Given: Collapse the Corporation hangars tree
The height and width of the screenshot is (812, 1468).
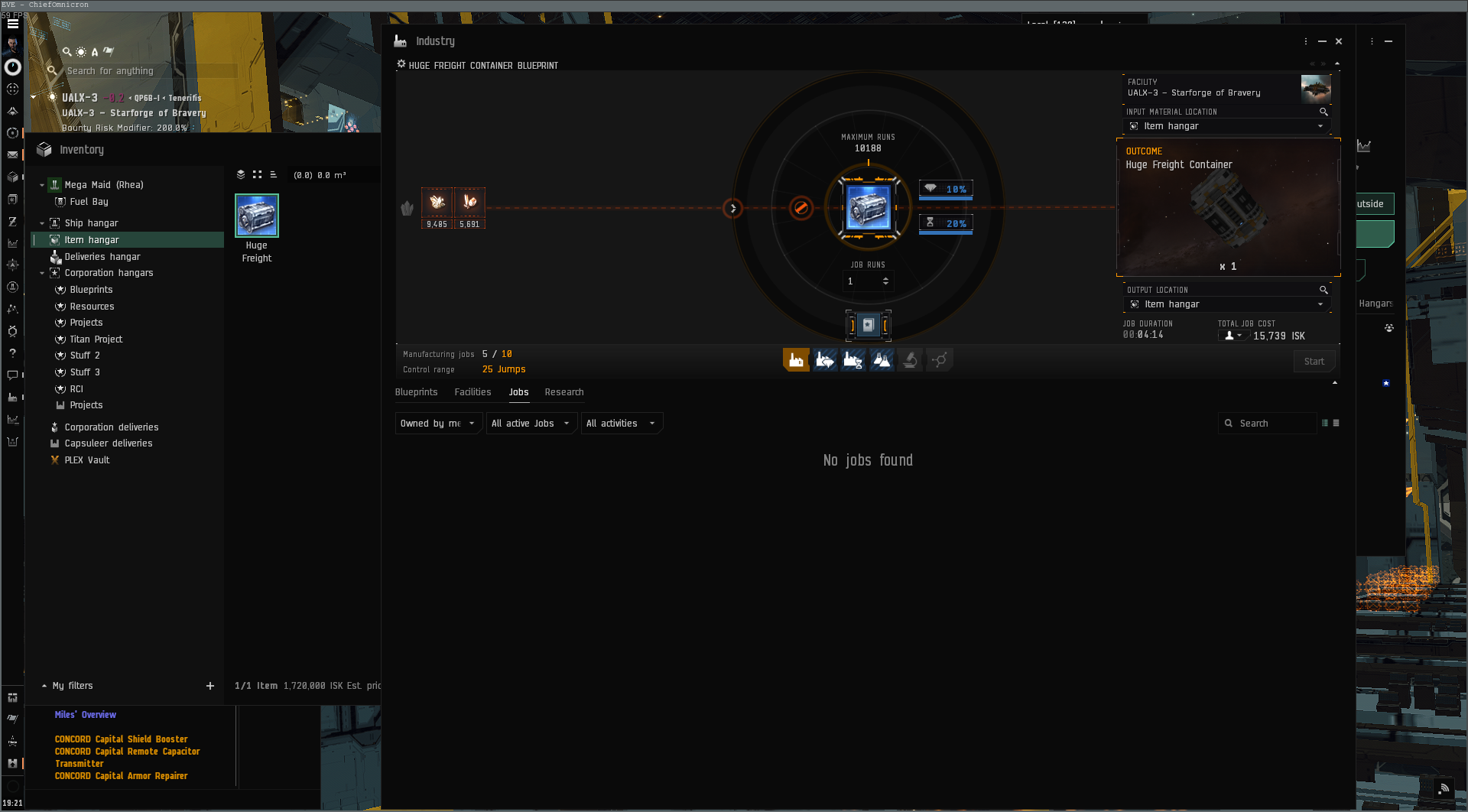Looking at the screenshot, I should [42, 273].
